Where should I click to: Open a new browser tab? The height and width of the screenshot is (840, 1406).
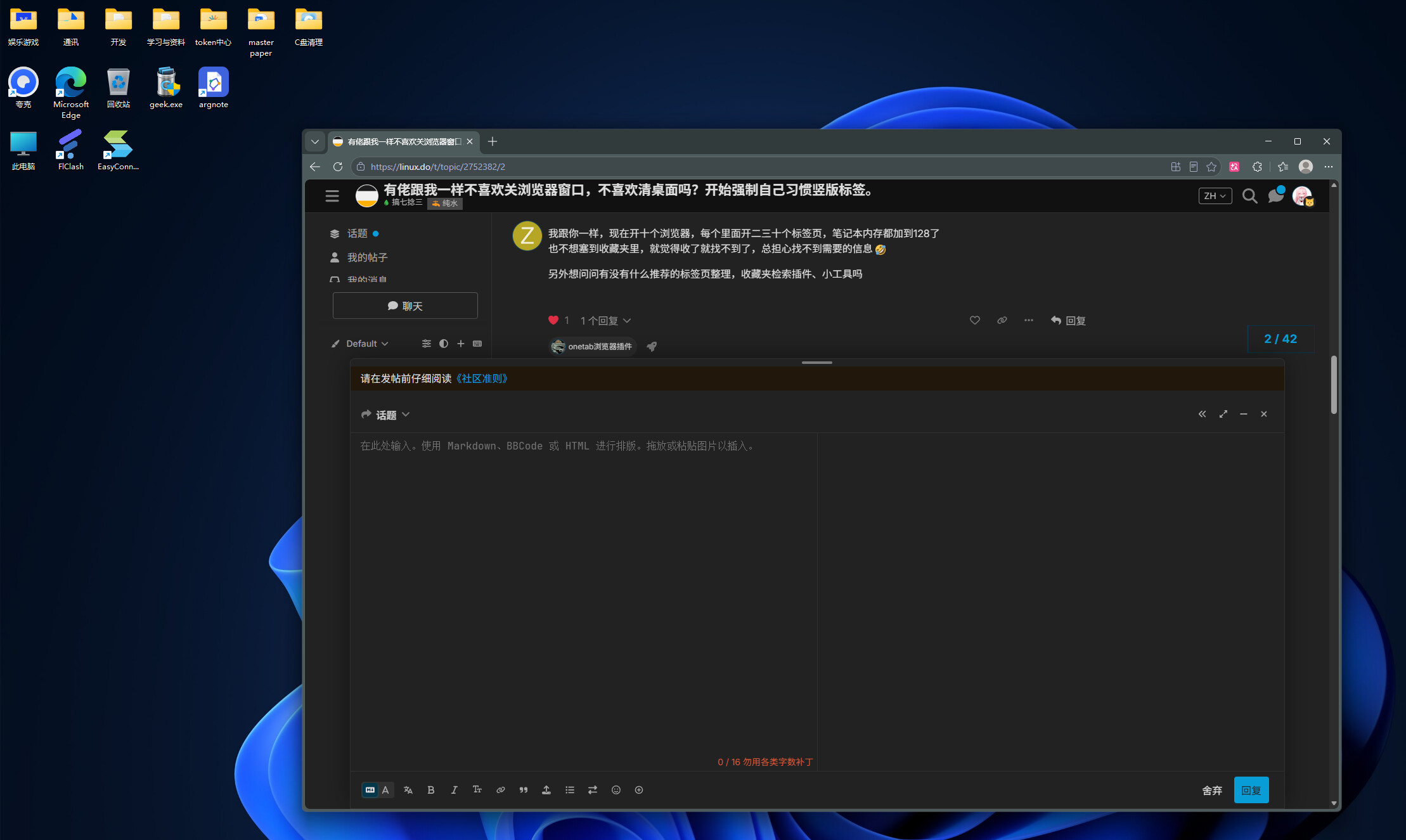493,141
